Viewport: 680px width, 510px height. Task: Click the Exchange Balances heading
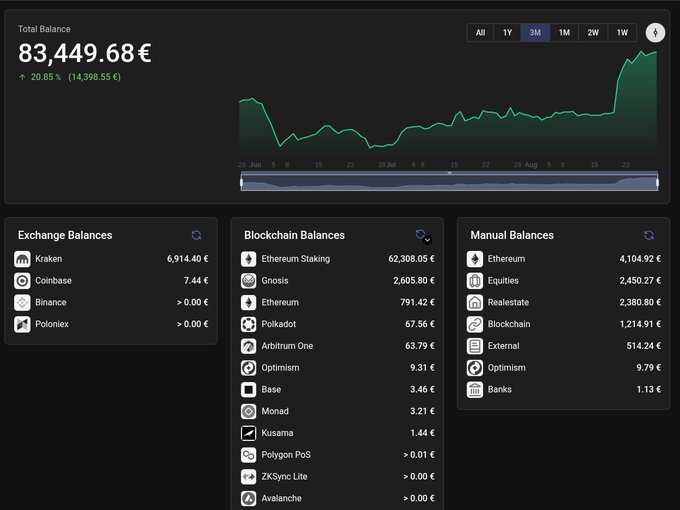coord(65,235)
